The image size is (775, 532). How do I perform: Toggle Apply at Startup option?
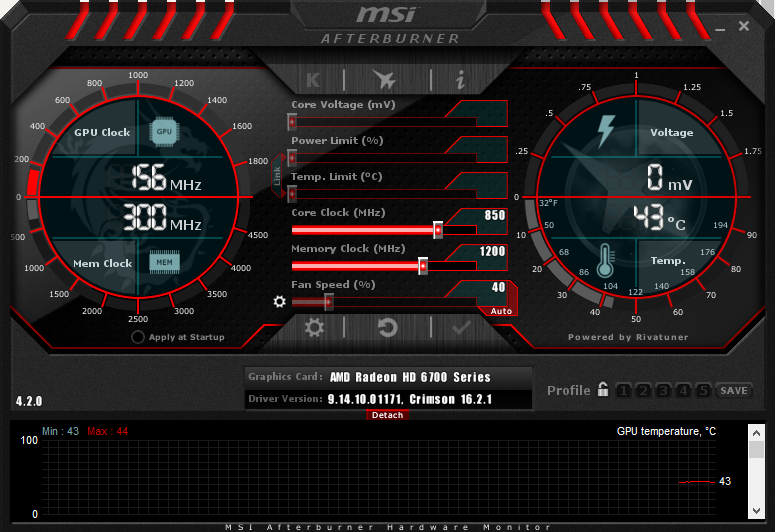coord(138,337)
